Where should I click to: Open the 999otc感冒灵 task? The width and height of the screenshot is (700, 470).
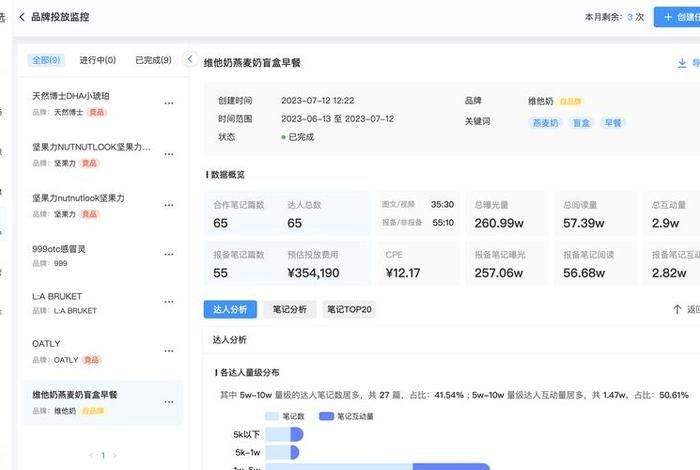[x=103, y=255]
